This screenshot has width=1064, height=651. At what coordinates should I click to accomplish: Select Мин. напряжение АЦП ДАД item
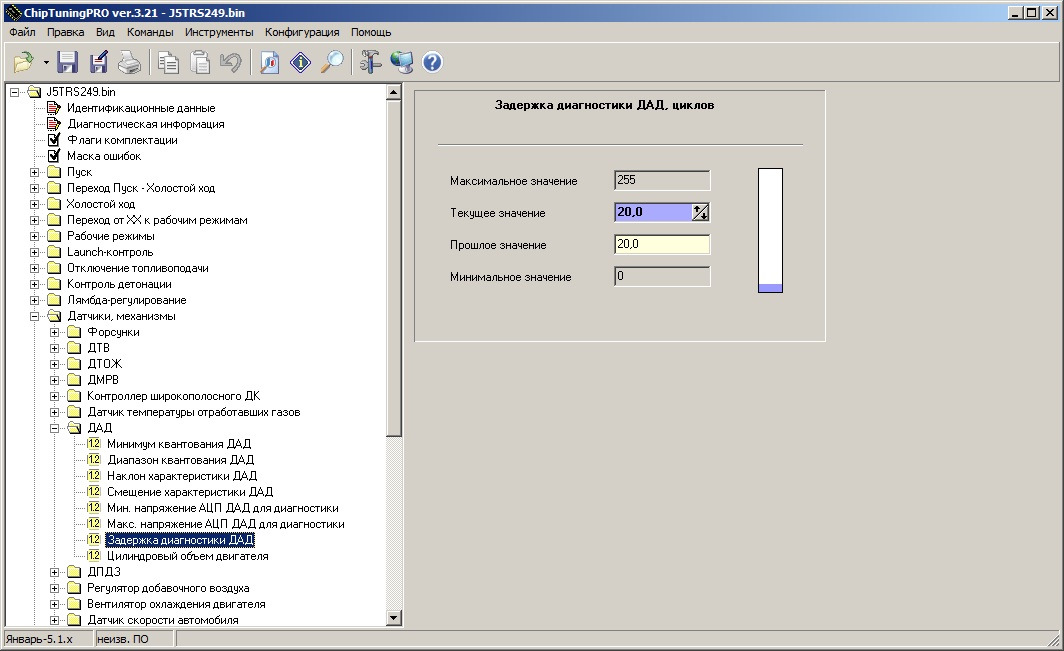click(223, 508)
